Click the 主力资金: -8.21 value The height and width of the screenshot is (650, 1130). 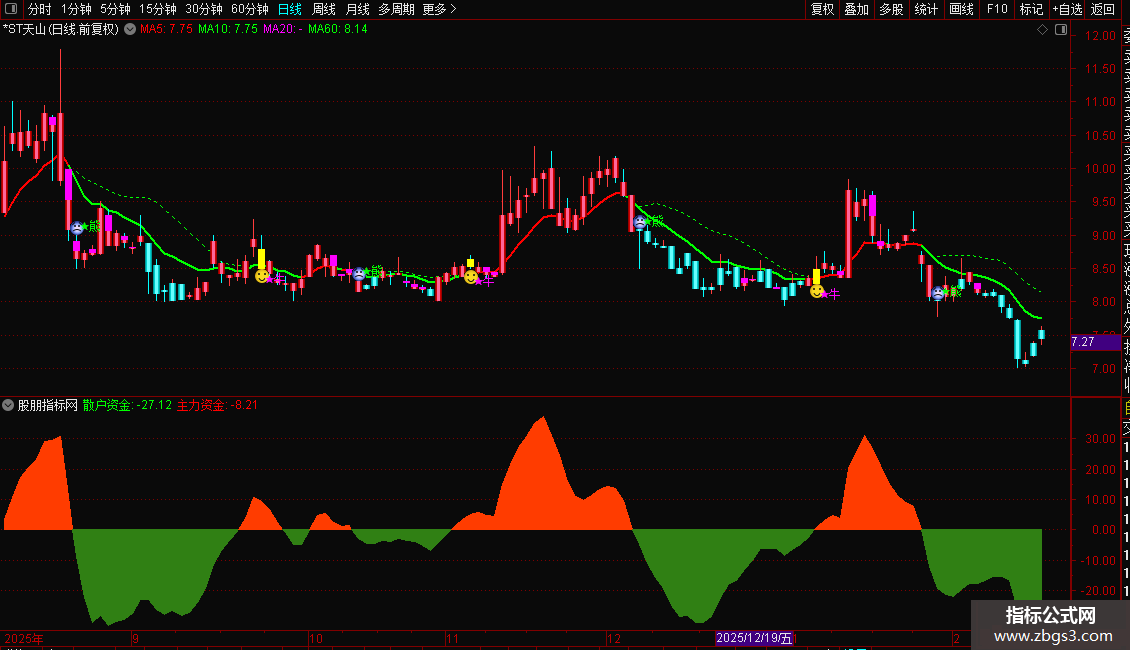pyautogui.click(x=217, y=405)
